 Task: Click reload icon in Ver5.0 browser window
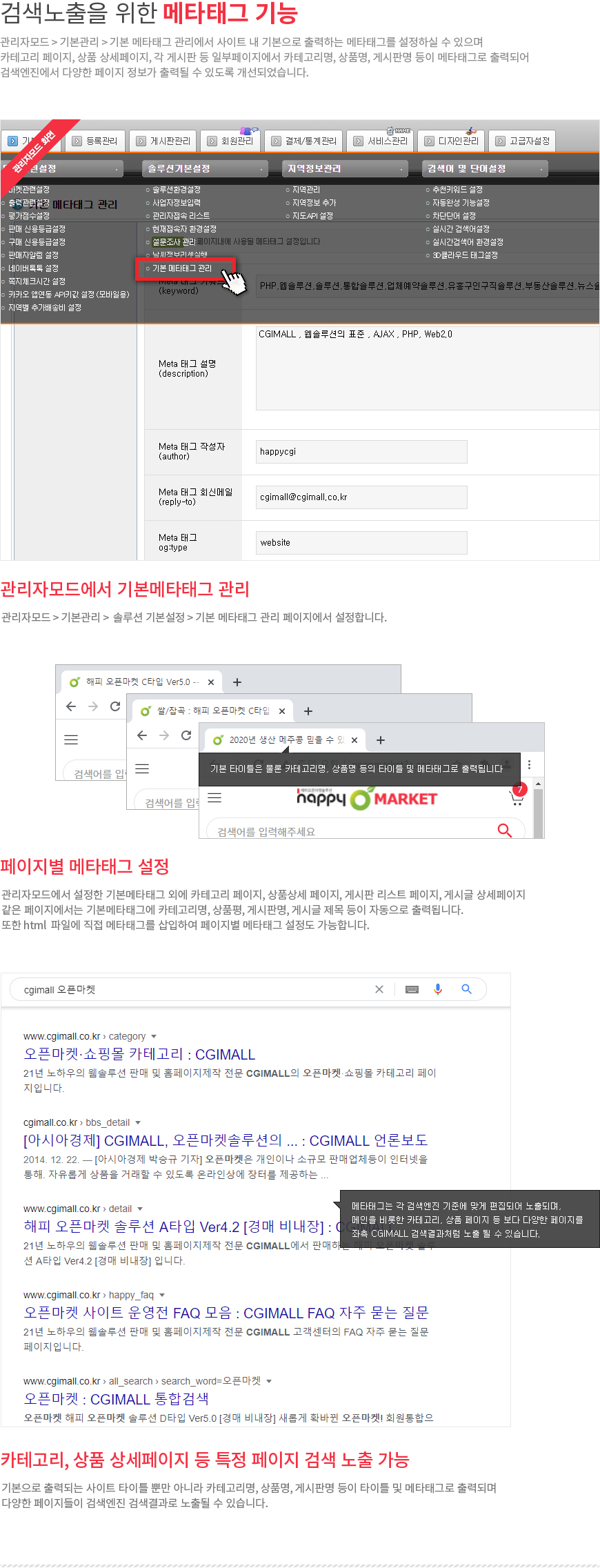click(x=115, y=706)
